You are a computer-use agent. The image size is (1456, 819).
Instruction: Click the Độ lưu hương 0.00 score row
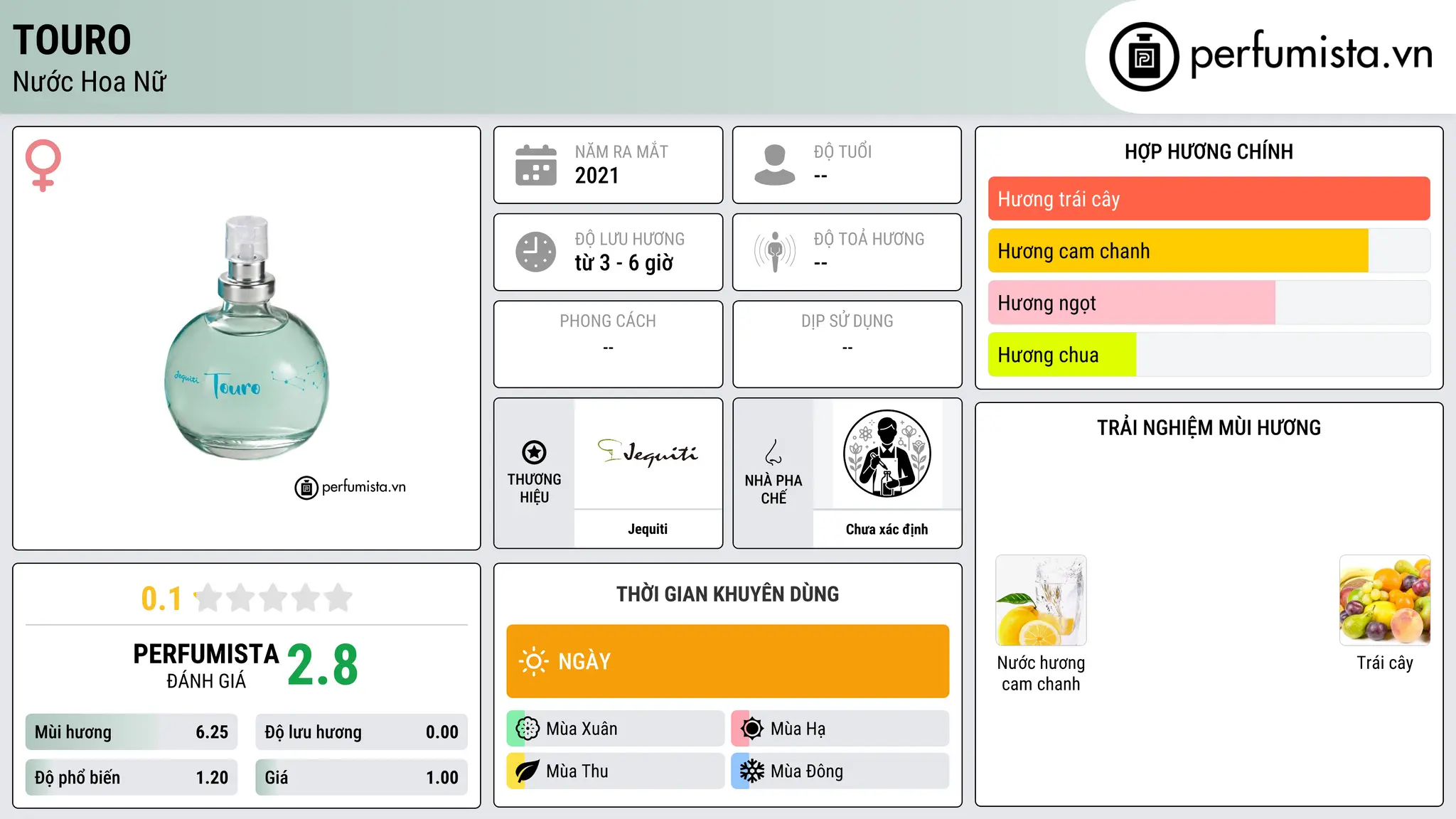tap(361, 732)
